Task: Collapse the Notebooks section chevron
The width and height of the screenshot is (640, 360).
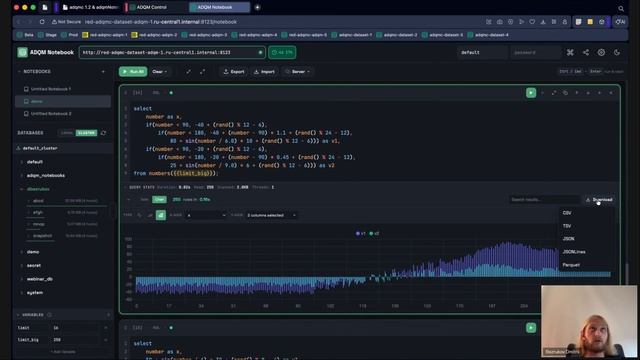Action: (19, 71)
